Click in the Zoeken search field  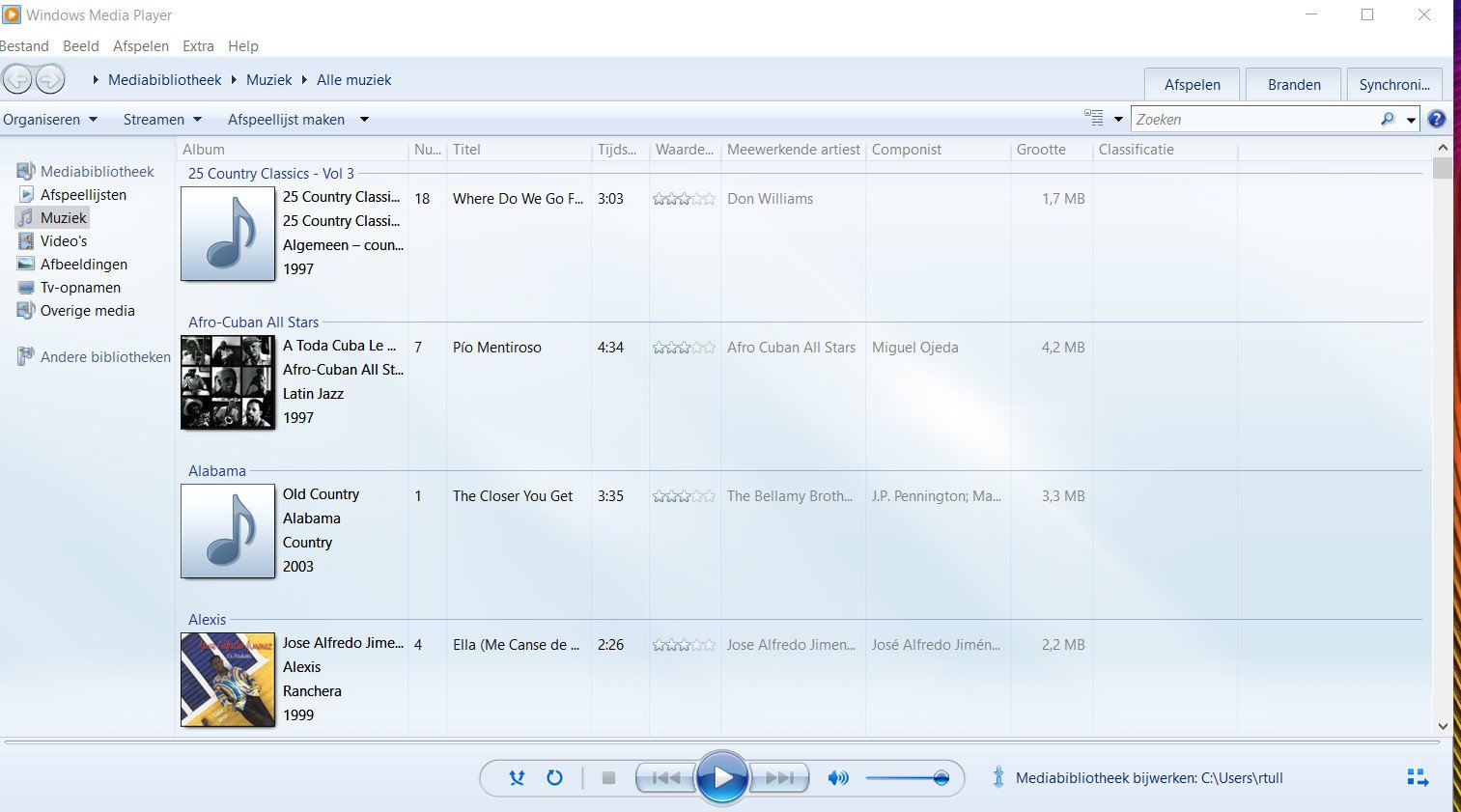tap(1255, 120)
